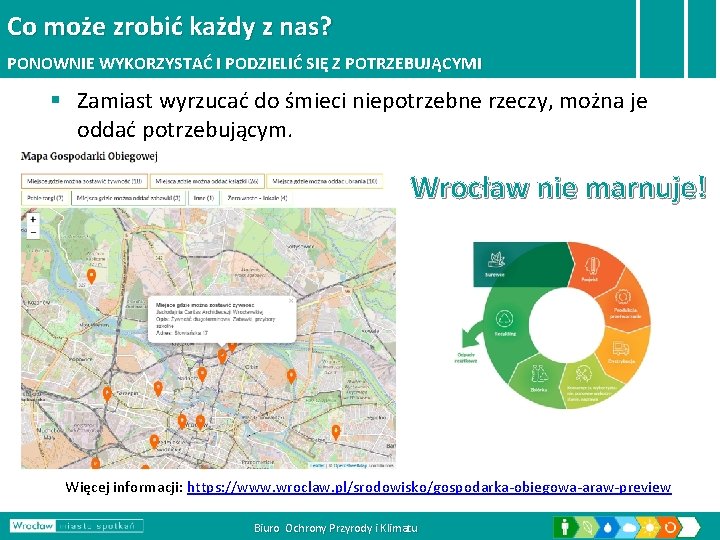Click the yellow sun icon in footer
This screenshot has width=720, height=540.
point(650,527)
